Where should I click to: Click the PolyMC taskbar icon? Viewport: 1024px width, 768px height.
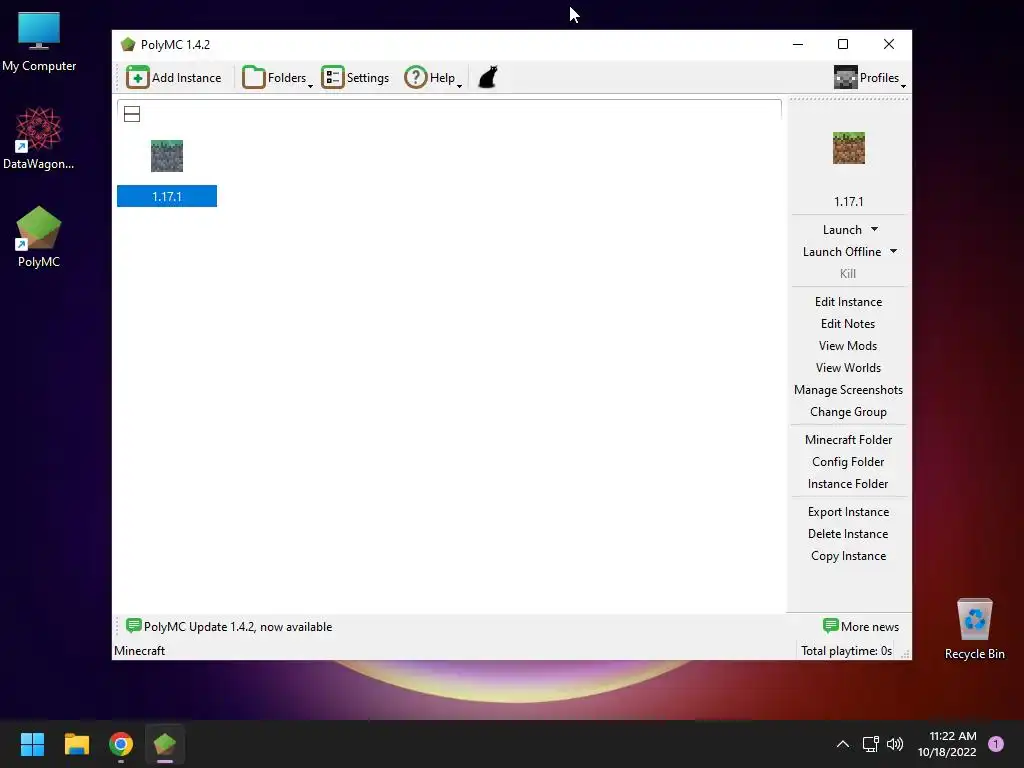coord(165,744)
